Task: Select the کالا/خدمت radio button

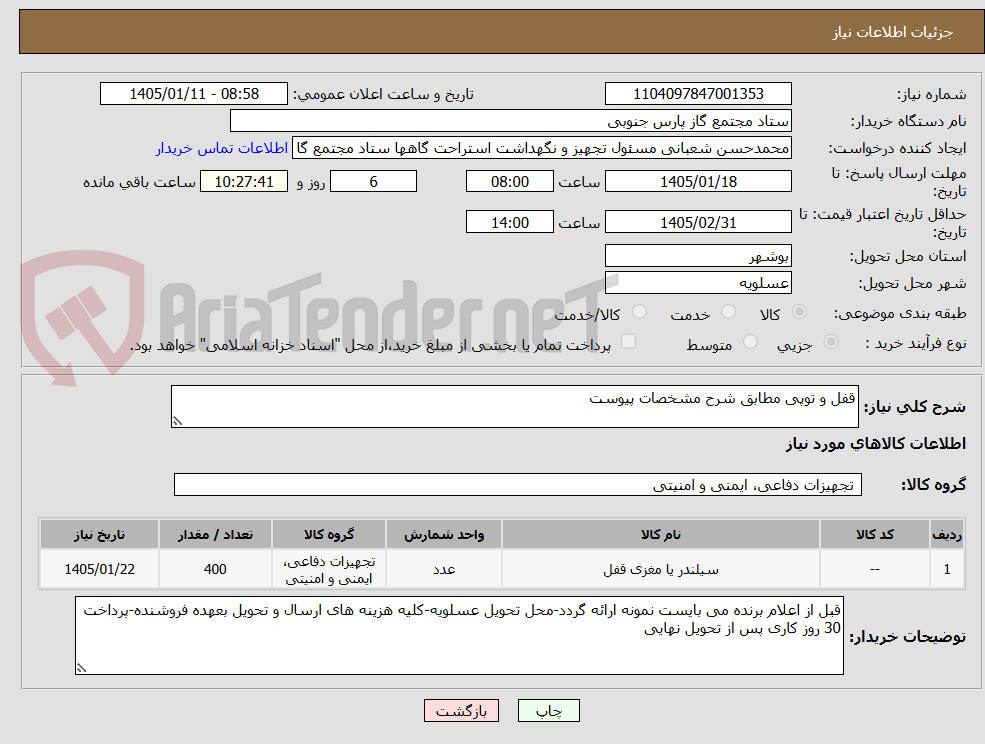Action: (x=639, y=312)
